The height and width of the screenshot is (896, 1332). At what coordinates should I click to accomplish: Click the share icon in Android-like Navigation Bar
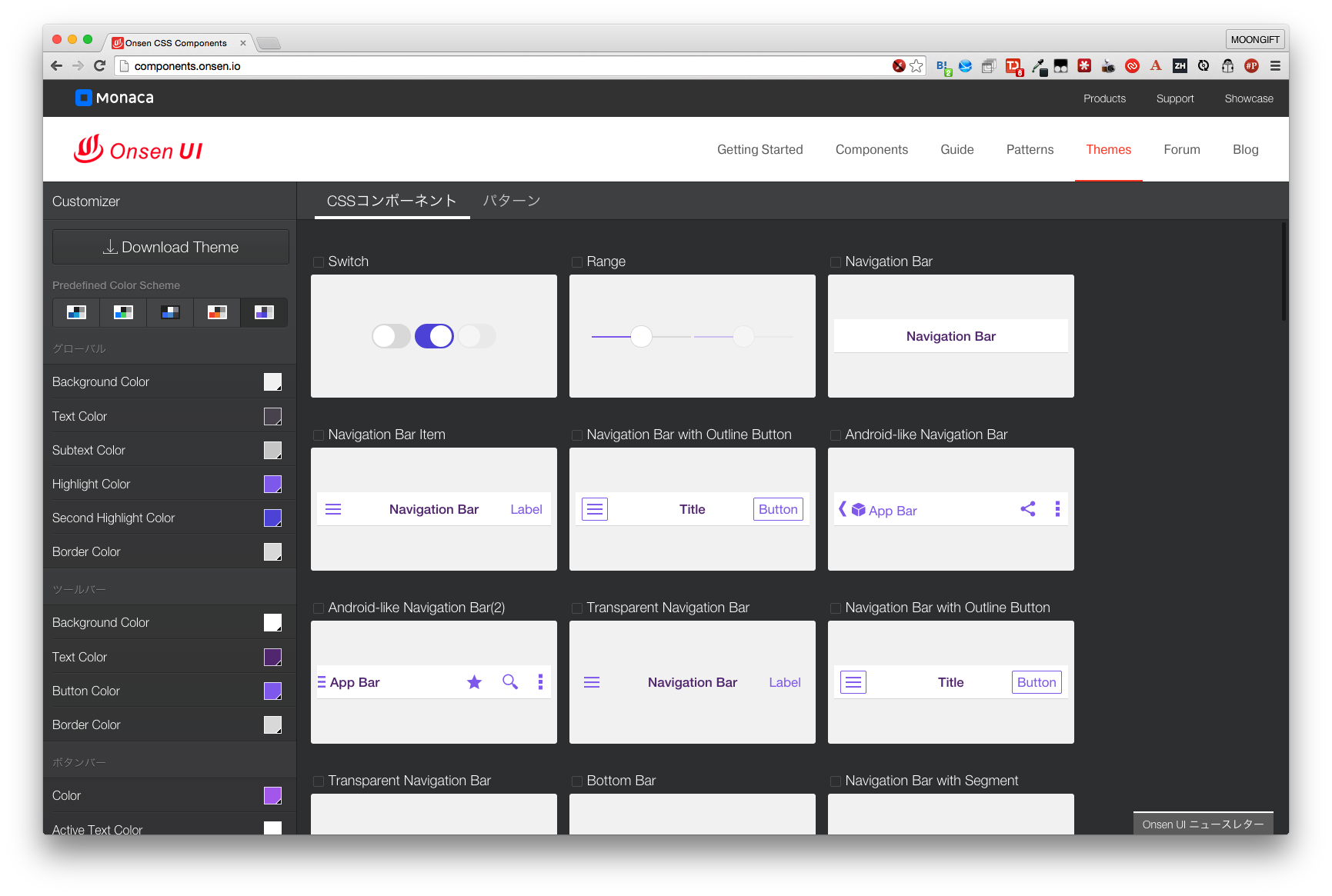[1027, 509]
